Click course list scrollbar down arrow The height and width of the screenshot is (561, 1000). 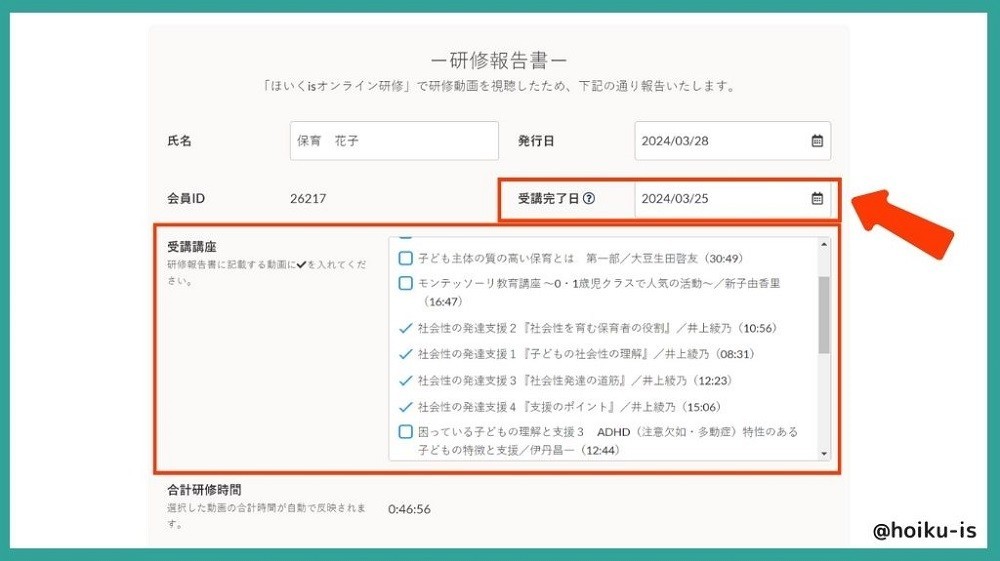824,453
